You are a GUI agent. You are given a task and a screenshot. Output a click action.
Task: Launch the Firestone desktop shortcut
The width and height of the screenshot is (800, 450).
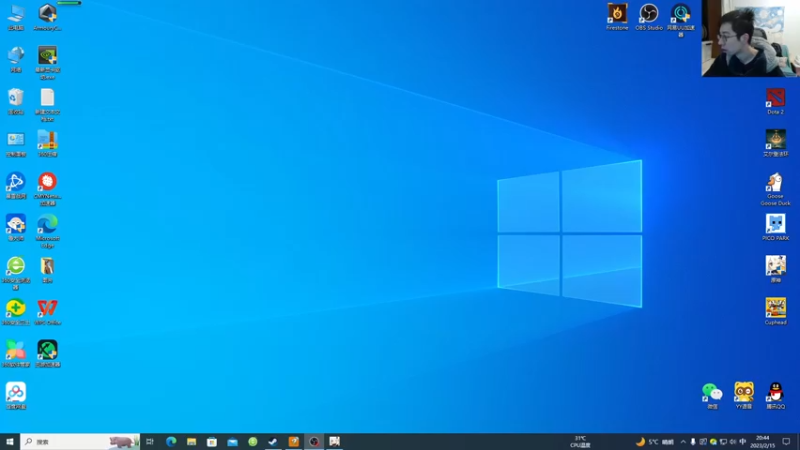tap(617, 17)
